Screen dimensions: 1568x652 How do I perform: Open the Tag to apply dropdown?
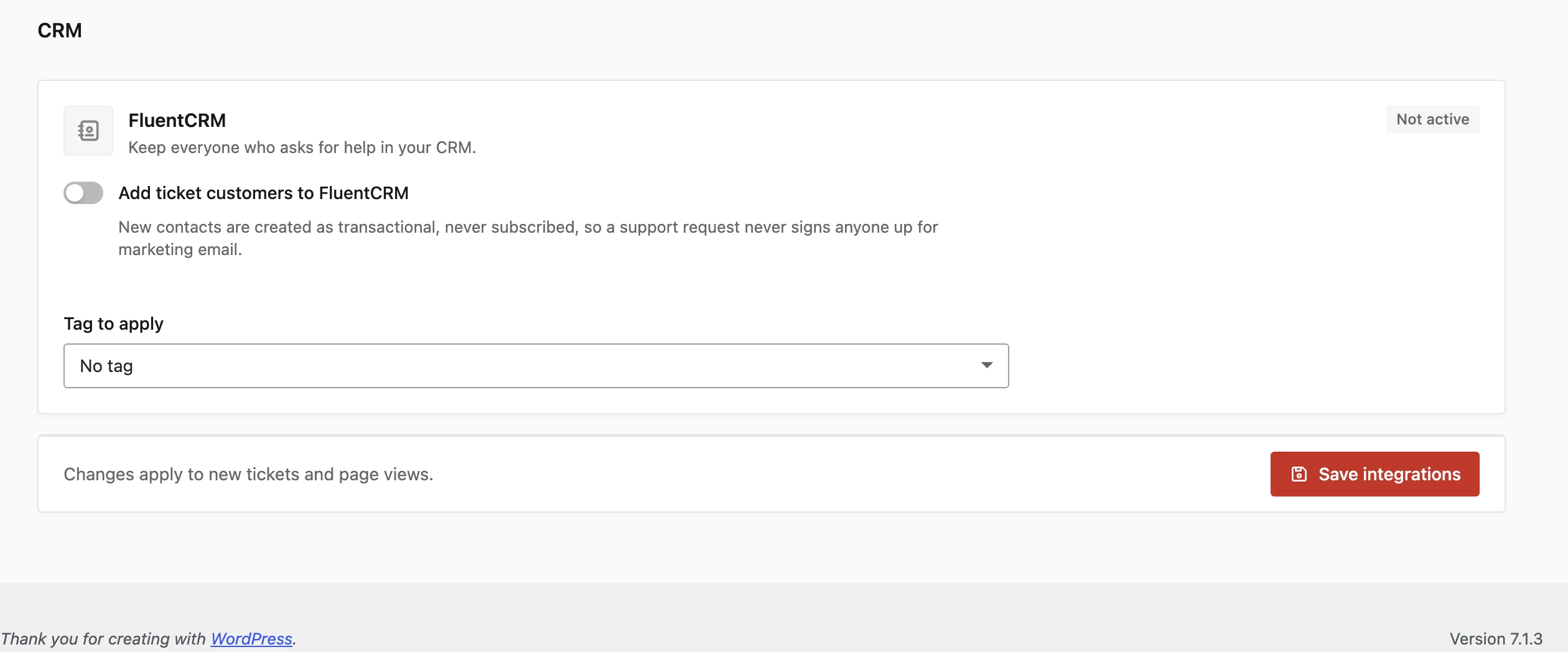coord(536,366)
